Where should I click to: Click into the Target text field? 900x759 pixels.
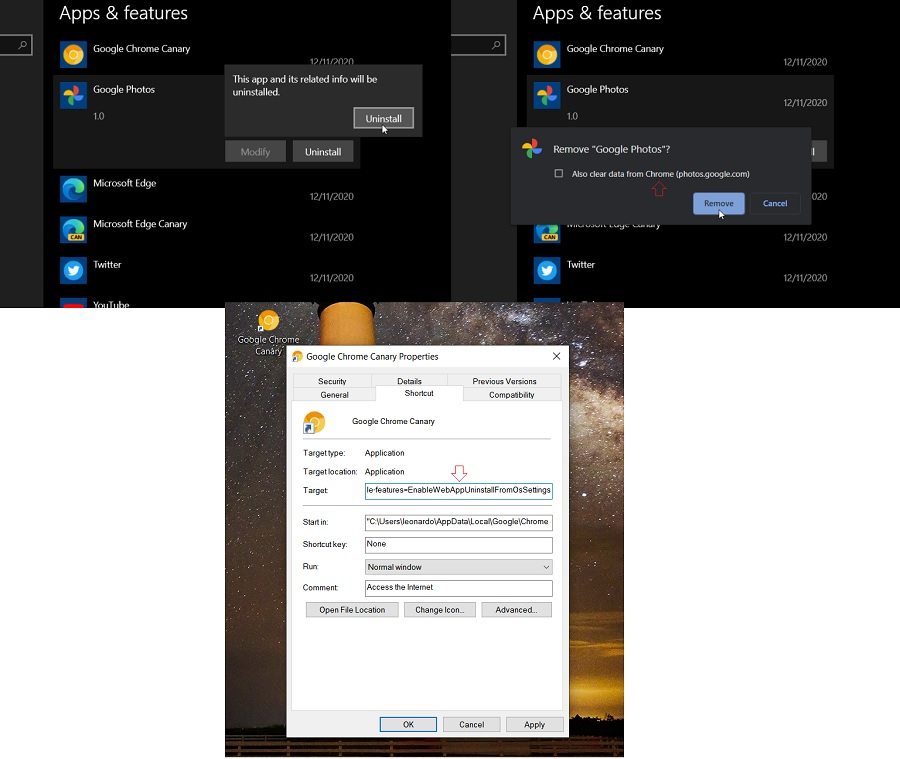point(459,491)
